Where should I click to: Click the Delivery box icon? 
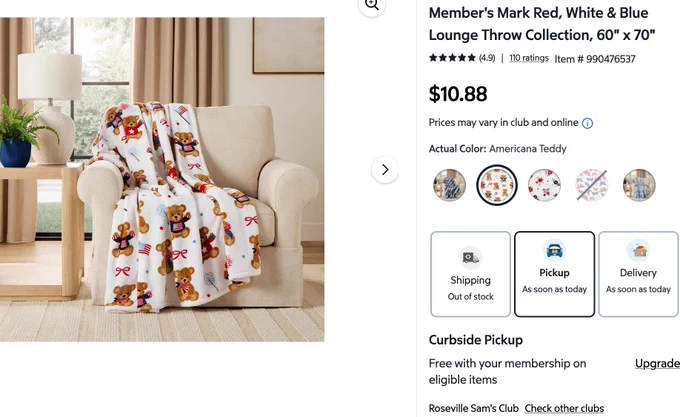pos(638,251)
